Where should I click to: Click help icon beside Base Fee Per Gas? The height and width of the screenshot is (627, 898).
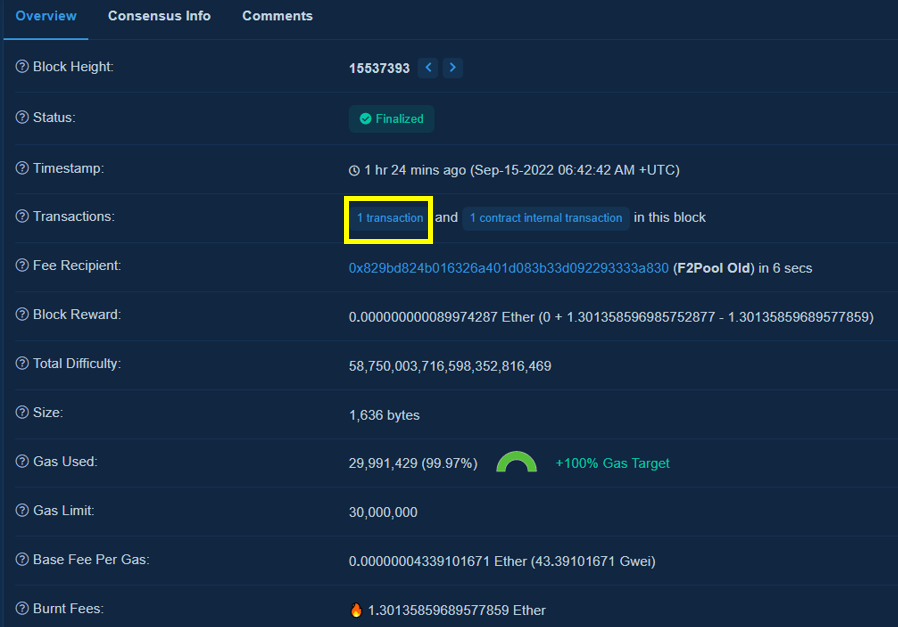[x=22, y=559]
